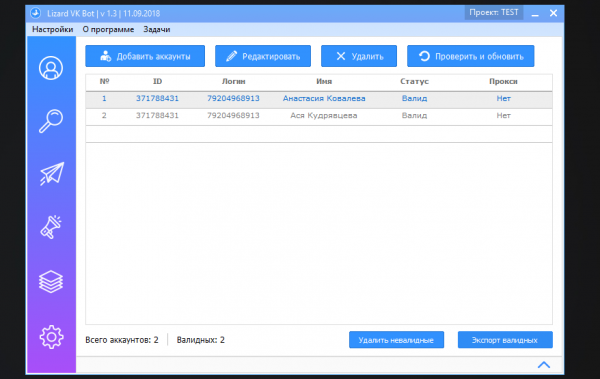Viewport: 600px width, 379px height.
Task: Open the layers stack sidebar section
Action: [x=51, y=282]
